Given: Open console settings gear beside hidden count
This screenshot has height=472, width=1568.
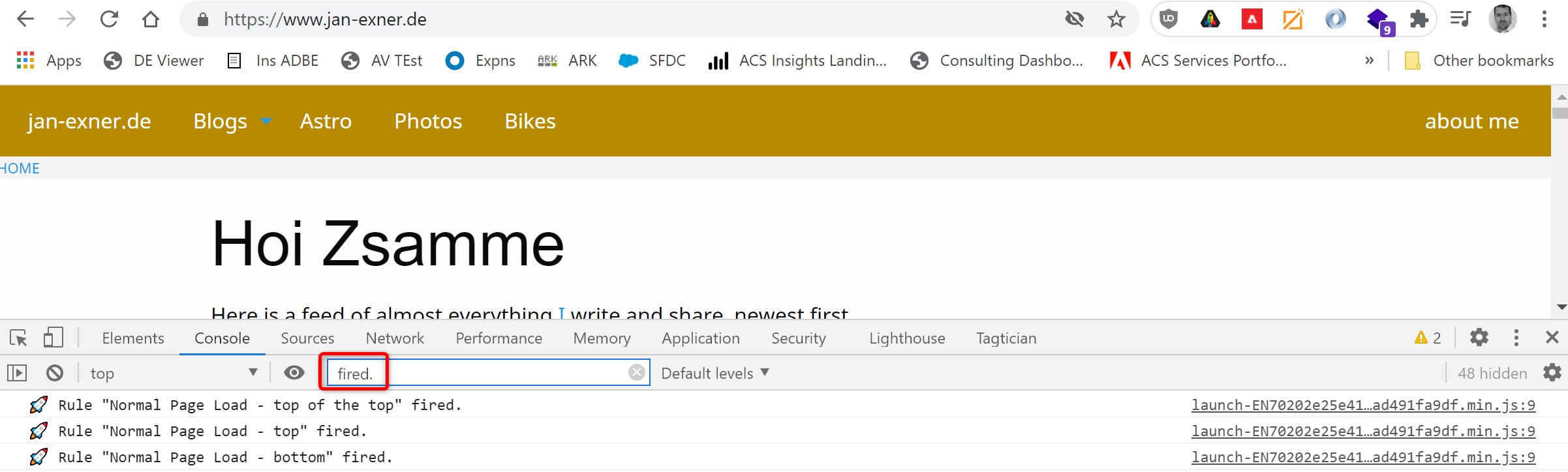Looking at the screenshot, I should 1552,373.
